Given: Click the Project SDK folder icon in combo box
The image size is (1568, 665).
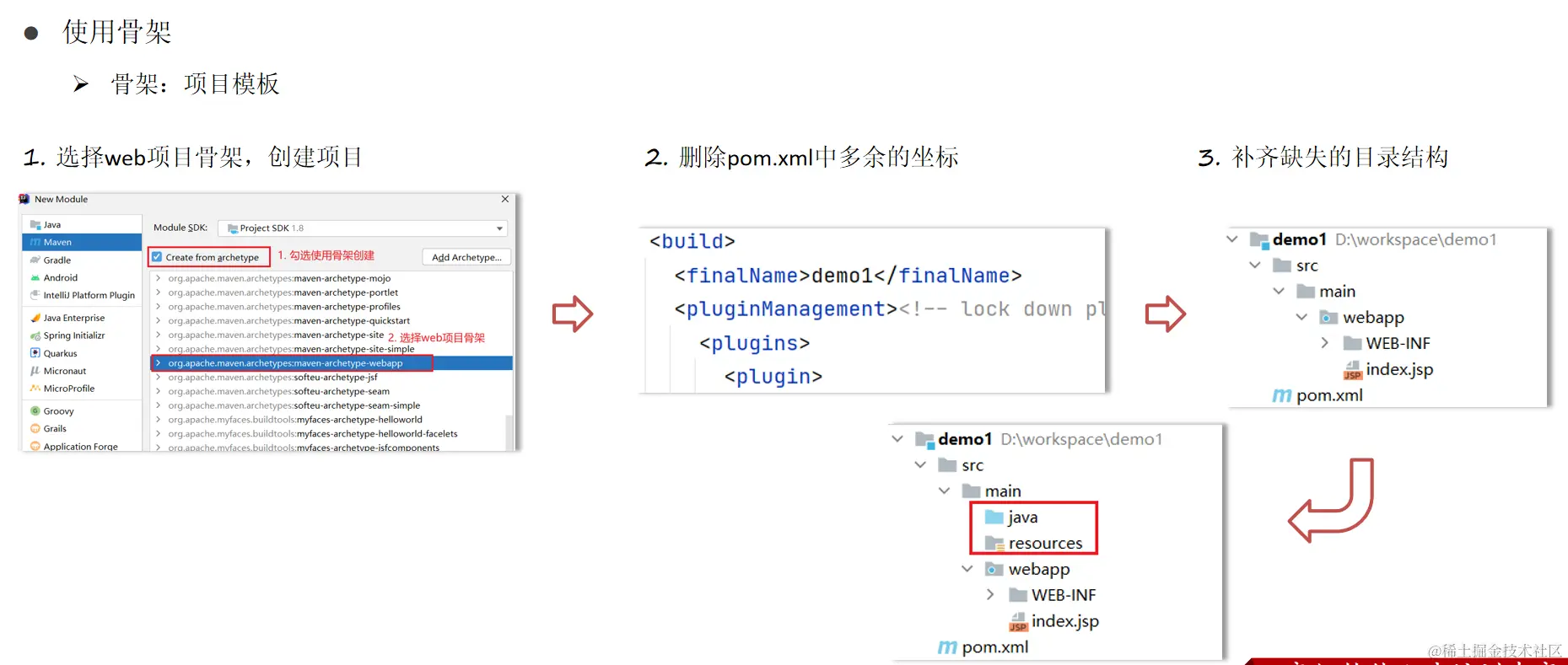Looking at the screenshot, I should pyautogui.click(x=233, y=228).
